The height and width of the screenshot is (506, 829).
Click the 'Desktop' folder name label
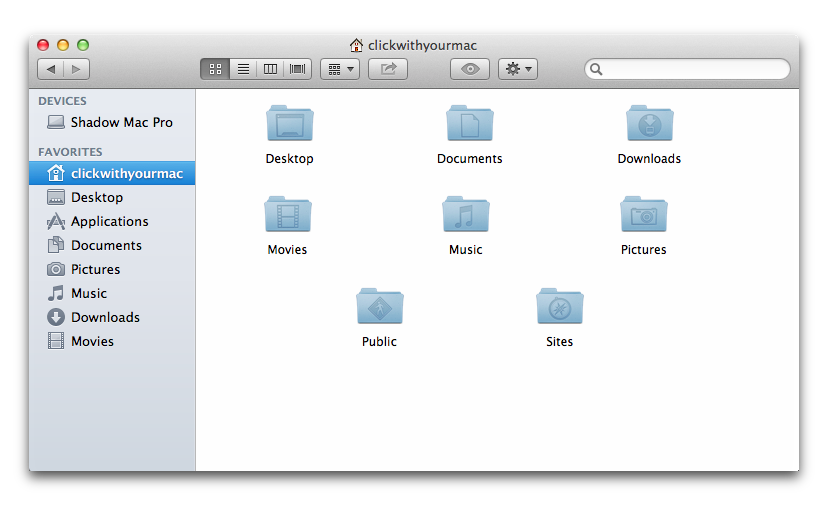(x=290, y=159)
